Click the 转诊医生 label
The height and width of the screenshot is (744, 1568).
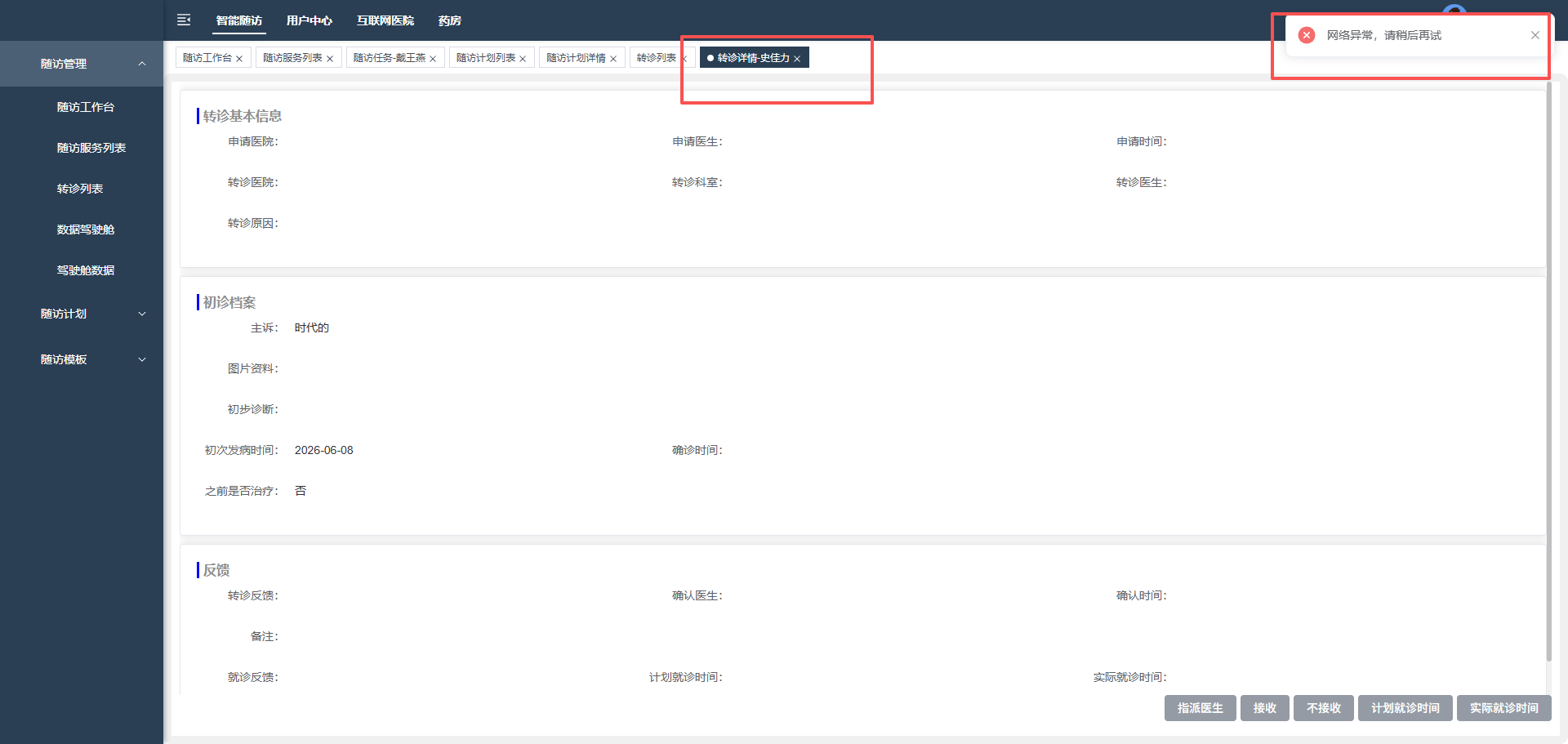coord(1142,182)
